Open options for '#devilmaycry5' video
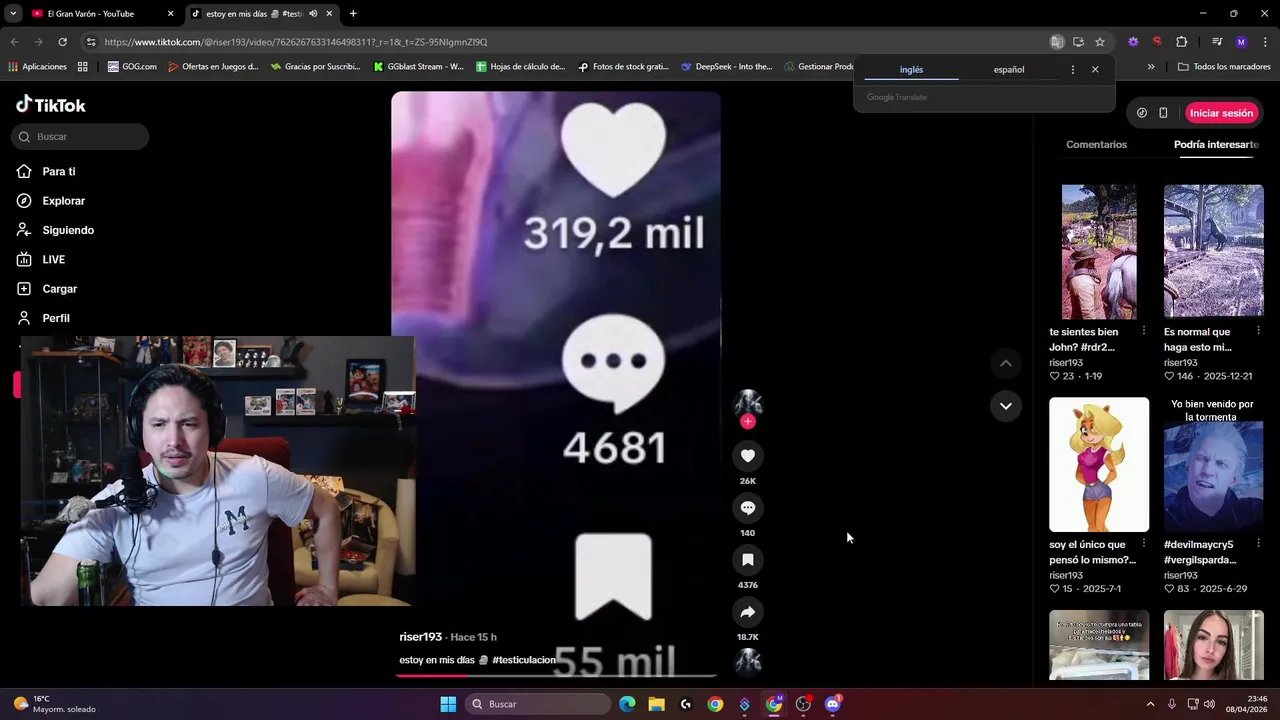This screenshot has height=720, width=1280. (x=1258, y=544)
